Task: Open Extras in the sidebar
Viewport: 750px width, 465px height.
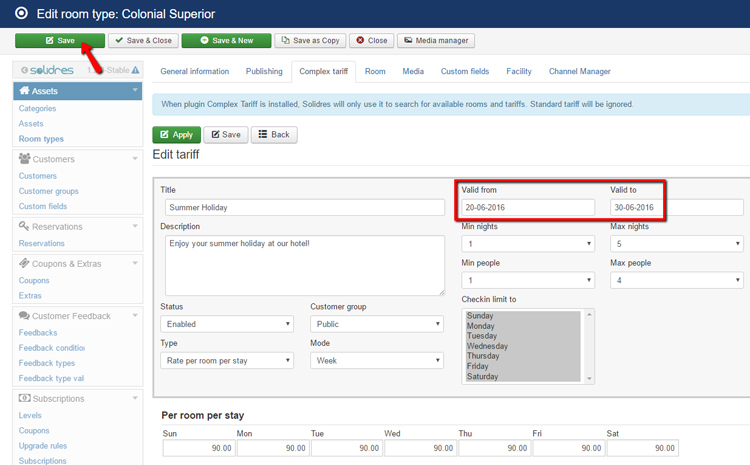Action: click(30, 296)
